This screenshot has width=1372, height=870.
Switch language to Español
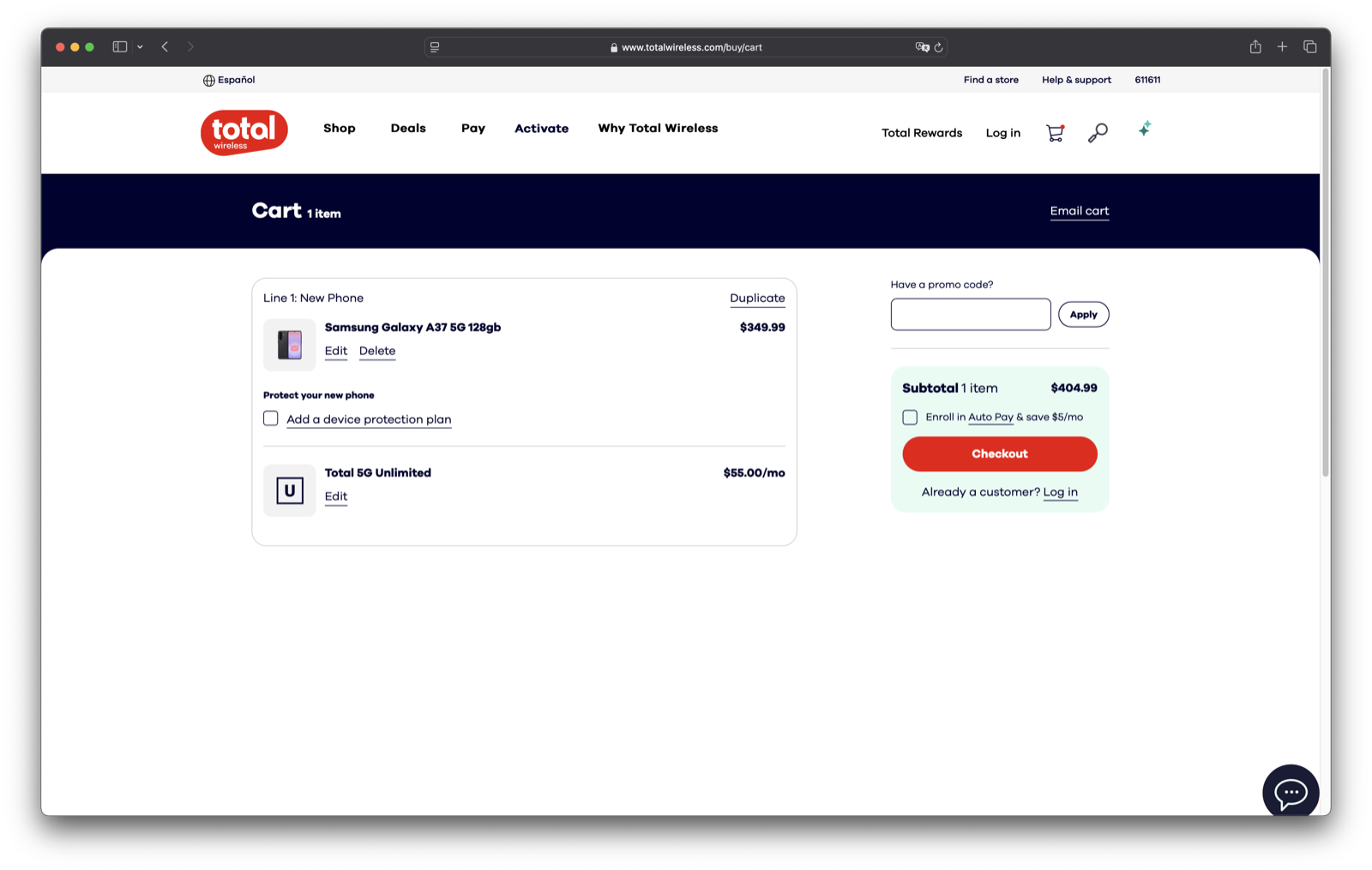coord(236,80)
